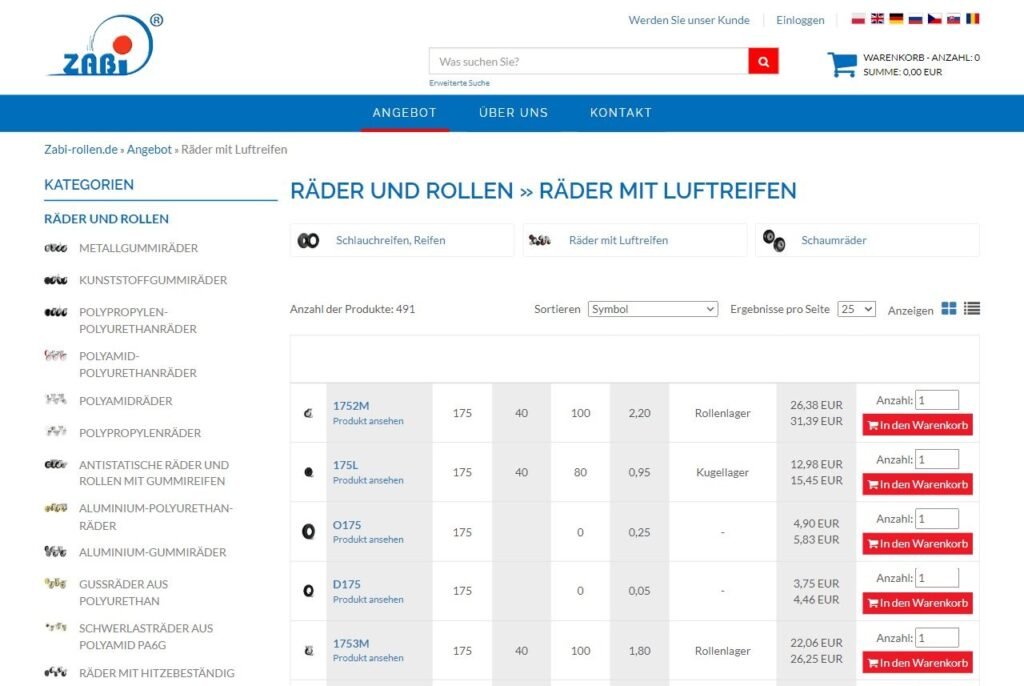Open the Schlauchreifen, Reifen subcategory
The width and height of the screenshot is (1024, 686).
point(391,240)
